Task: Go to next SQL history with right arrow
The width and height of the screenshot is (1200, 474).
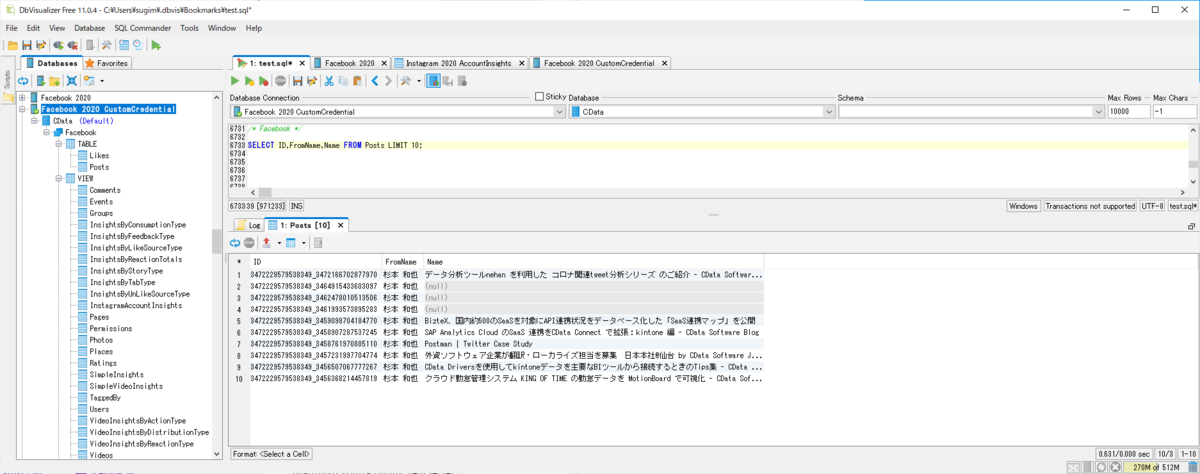Action: [388, 80]
